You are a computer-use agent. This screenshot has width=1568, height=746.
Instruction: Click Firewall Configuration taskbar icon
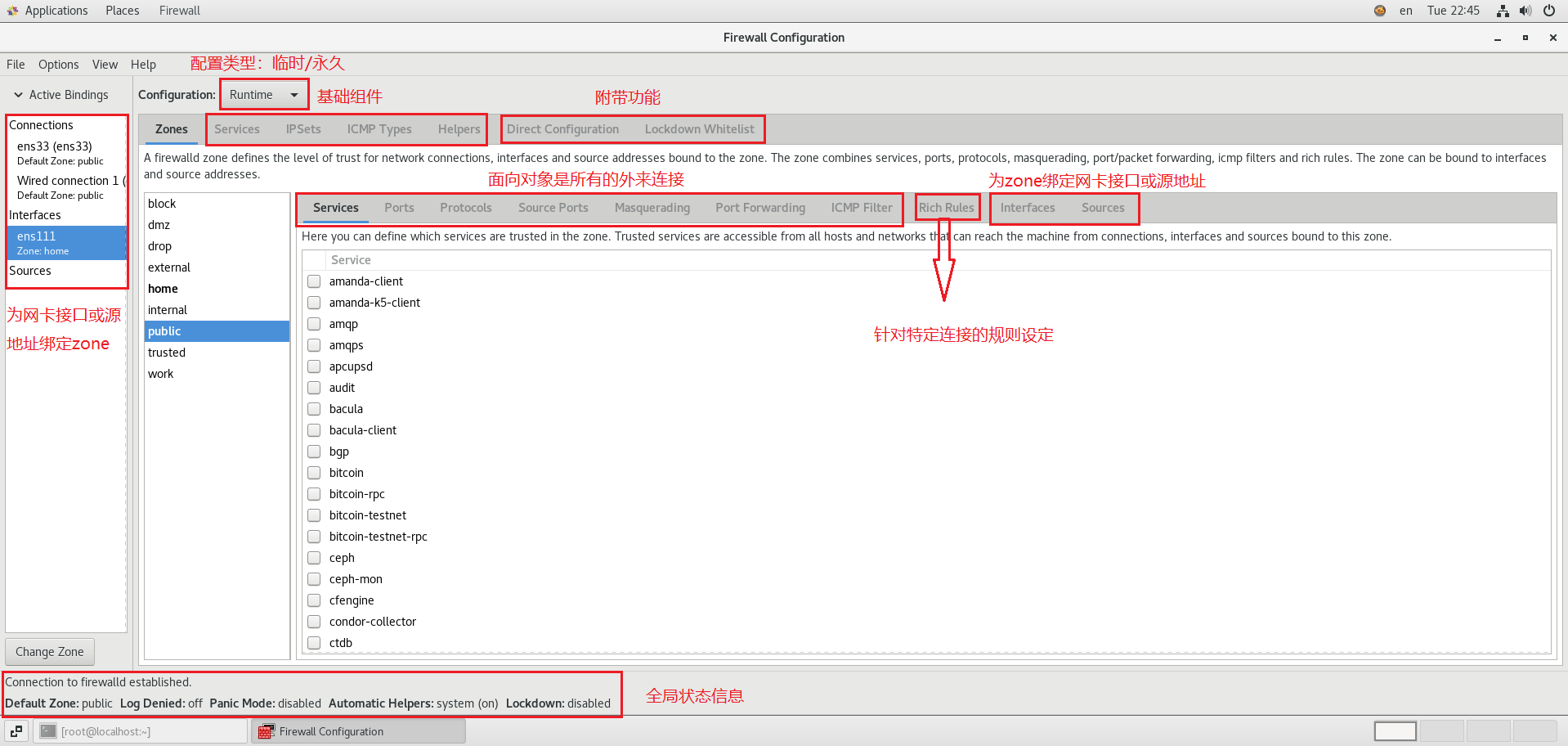point(266,731)
